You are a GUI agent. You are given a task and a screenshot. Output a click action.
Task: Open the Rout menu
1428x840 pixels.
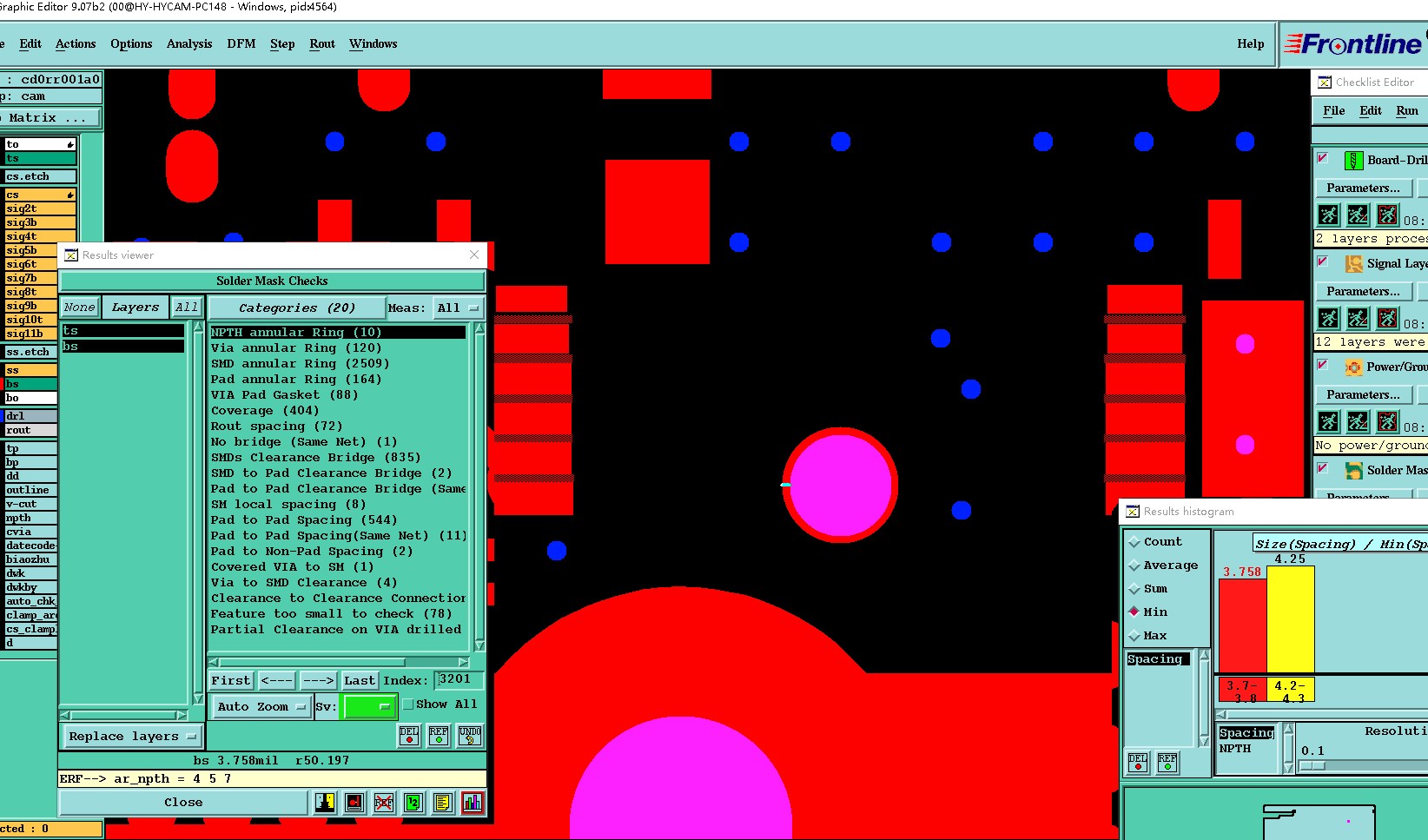pyautogui.click(x=322, y=43)
